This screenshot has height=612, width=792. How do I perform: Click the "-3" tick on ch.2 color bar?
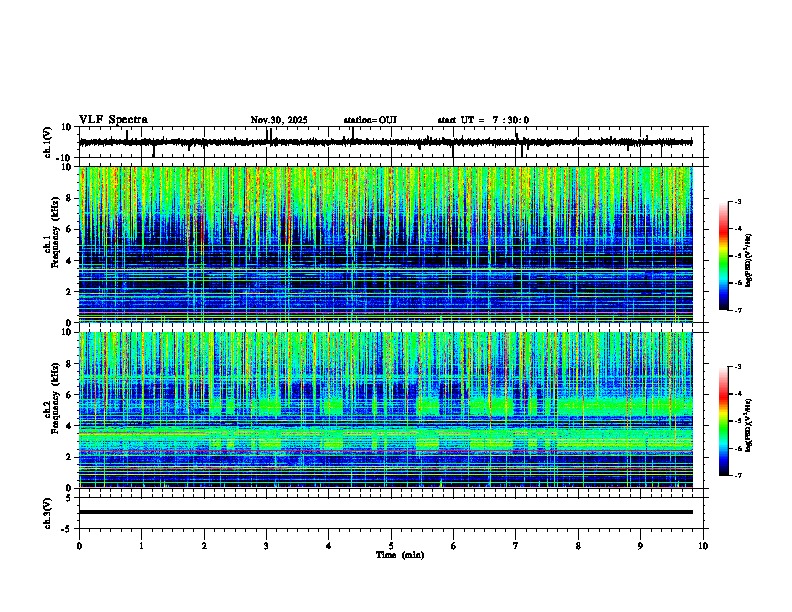737,367
